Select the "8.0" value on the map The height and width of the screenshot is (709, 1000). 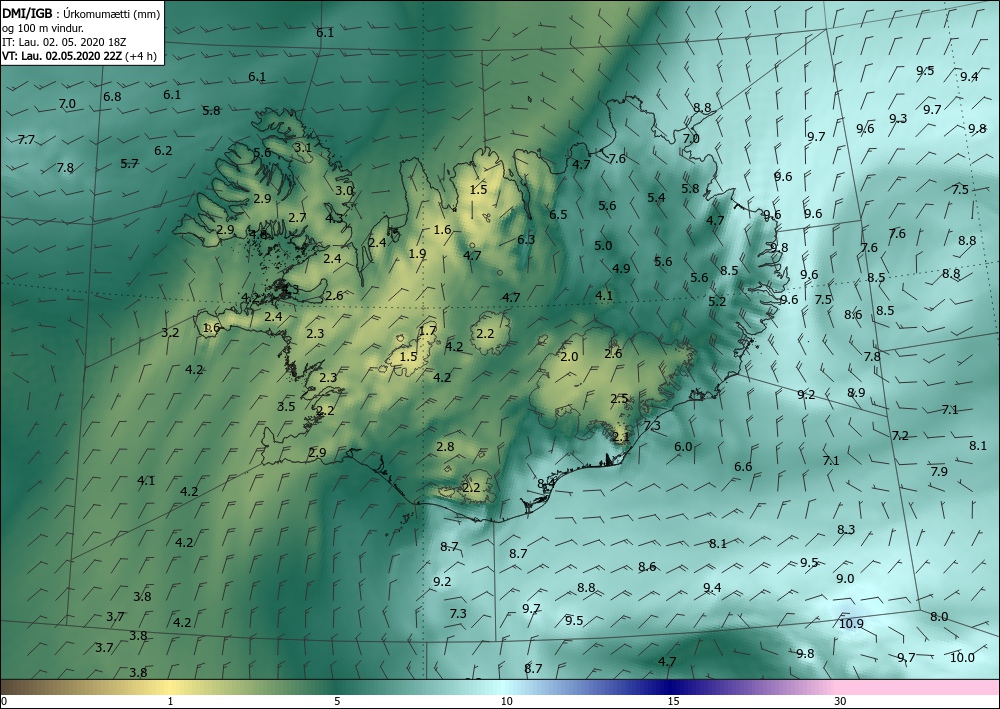click(x=939, y=617)
